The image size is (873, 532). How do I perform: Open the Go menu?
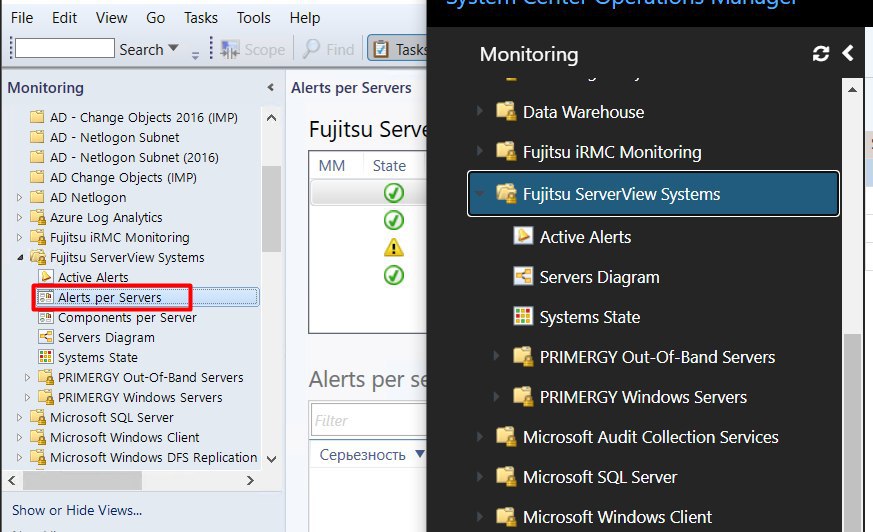pos(155,18)
